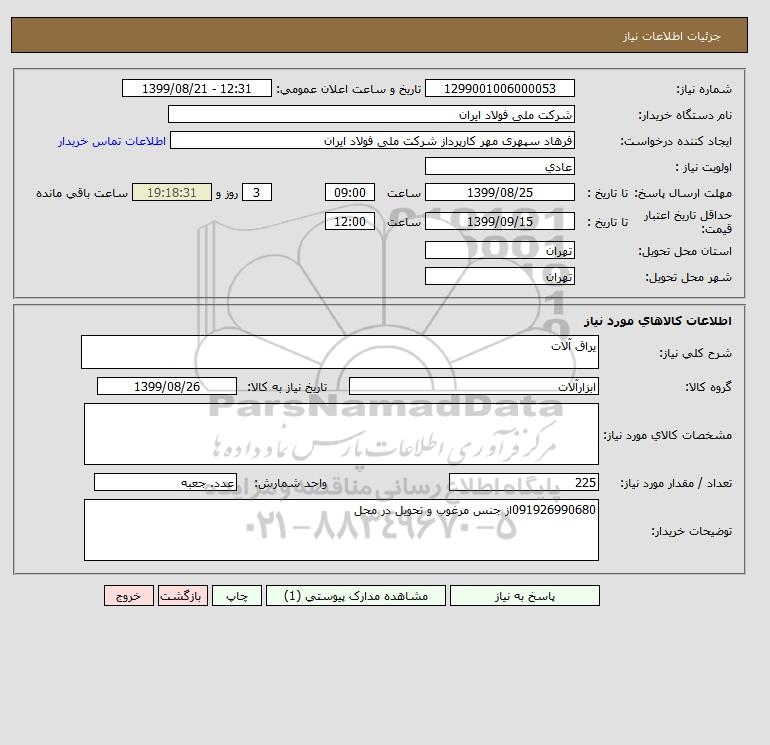Click اطلاعات کالاهای مورد نیاز section heading
The image size is (770, 745).
tap(658, 321)
